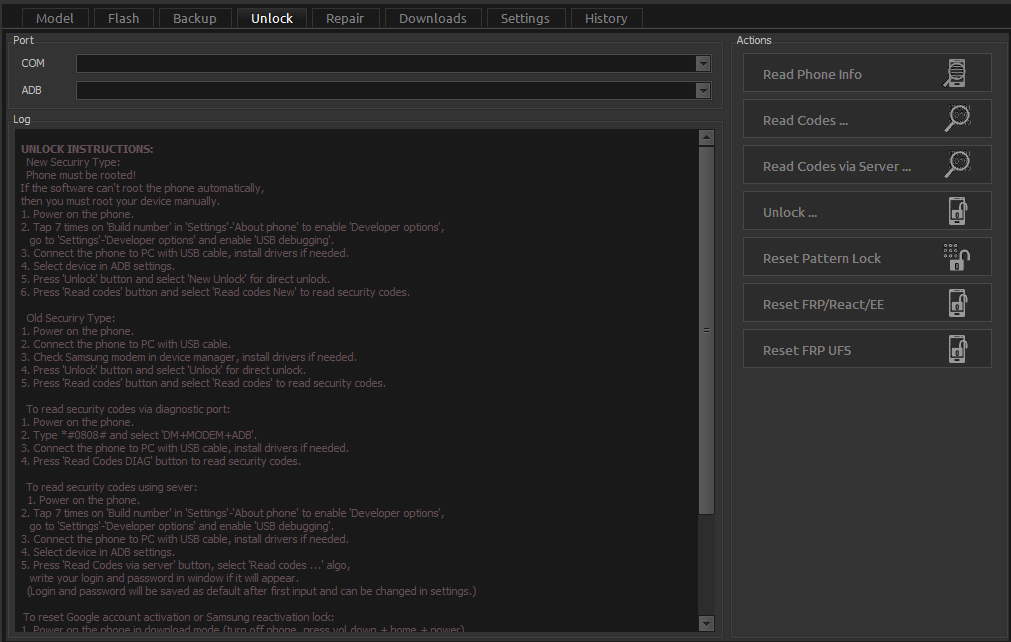
Task: Click the Reset FRP/React/EE phone icon
Action: click(957, 304)
